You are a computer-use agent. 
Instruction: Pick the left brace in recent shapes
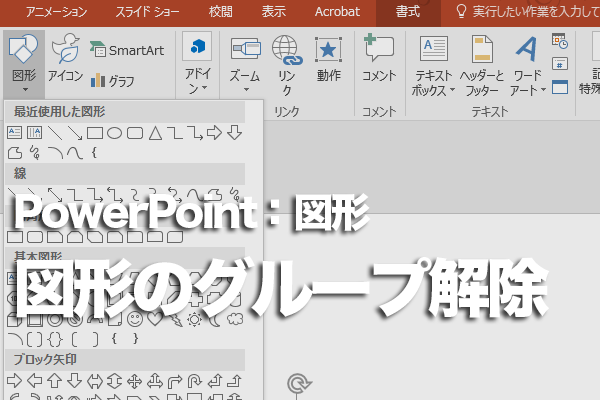tap(94, 153)
